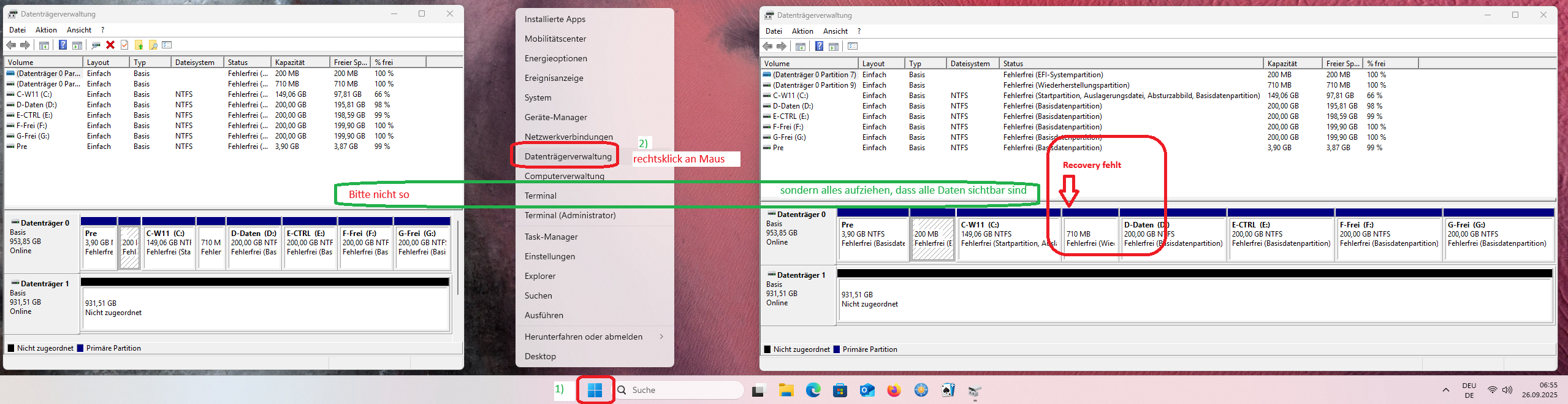
Task: Open Aktion menu in right window
Action: (802, 31)
